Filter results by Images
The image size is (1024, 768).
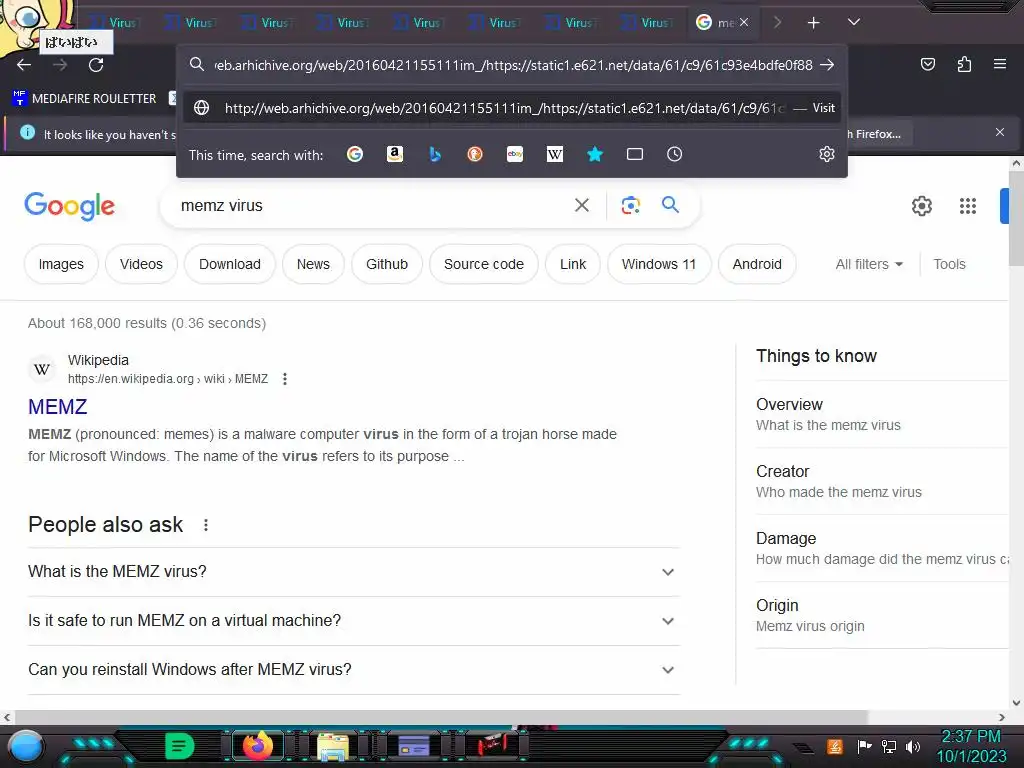click(x=61, y=264)
